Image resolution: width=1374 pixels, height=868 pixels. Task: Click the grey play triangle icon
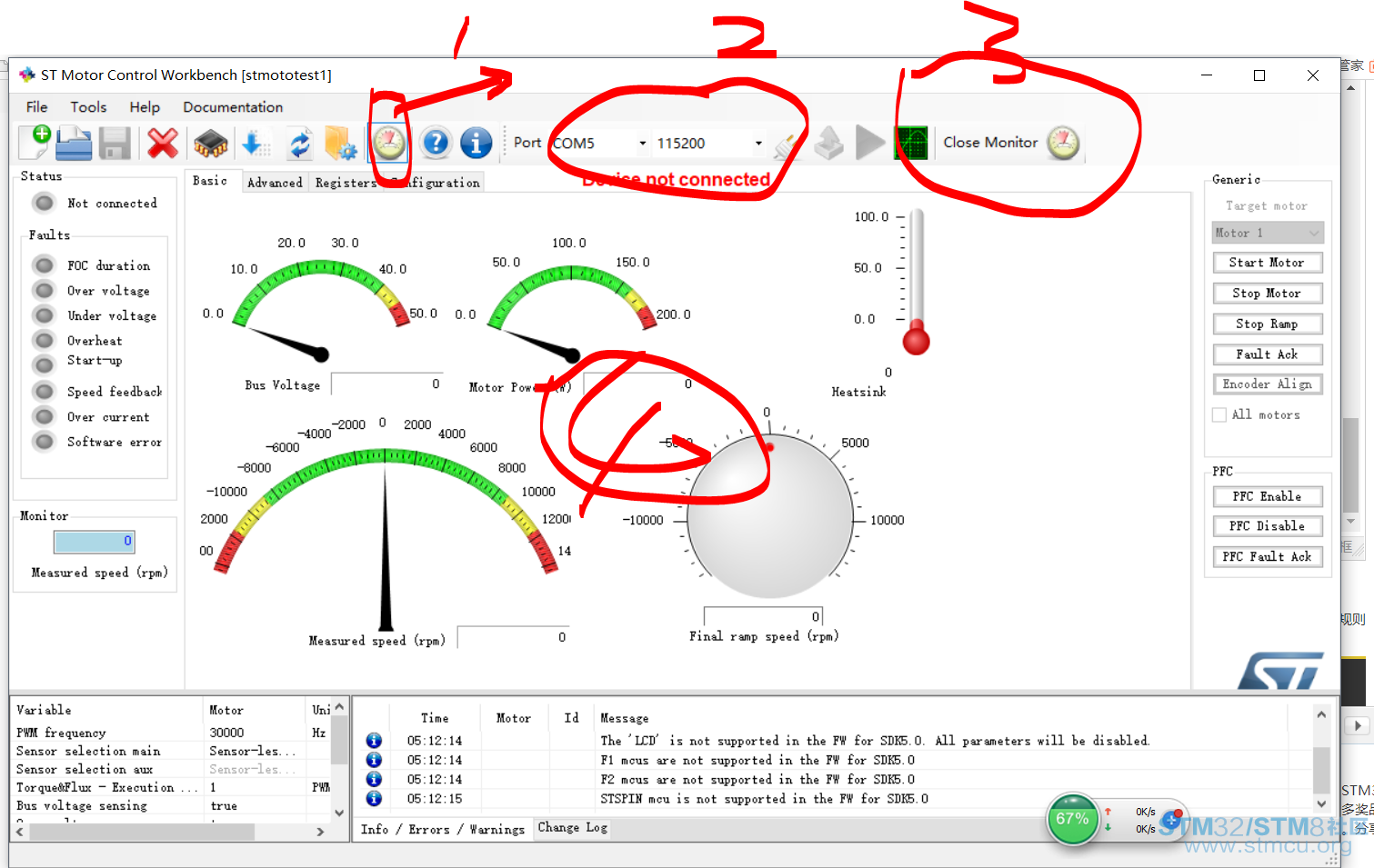(870, 143)
